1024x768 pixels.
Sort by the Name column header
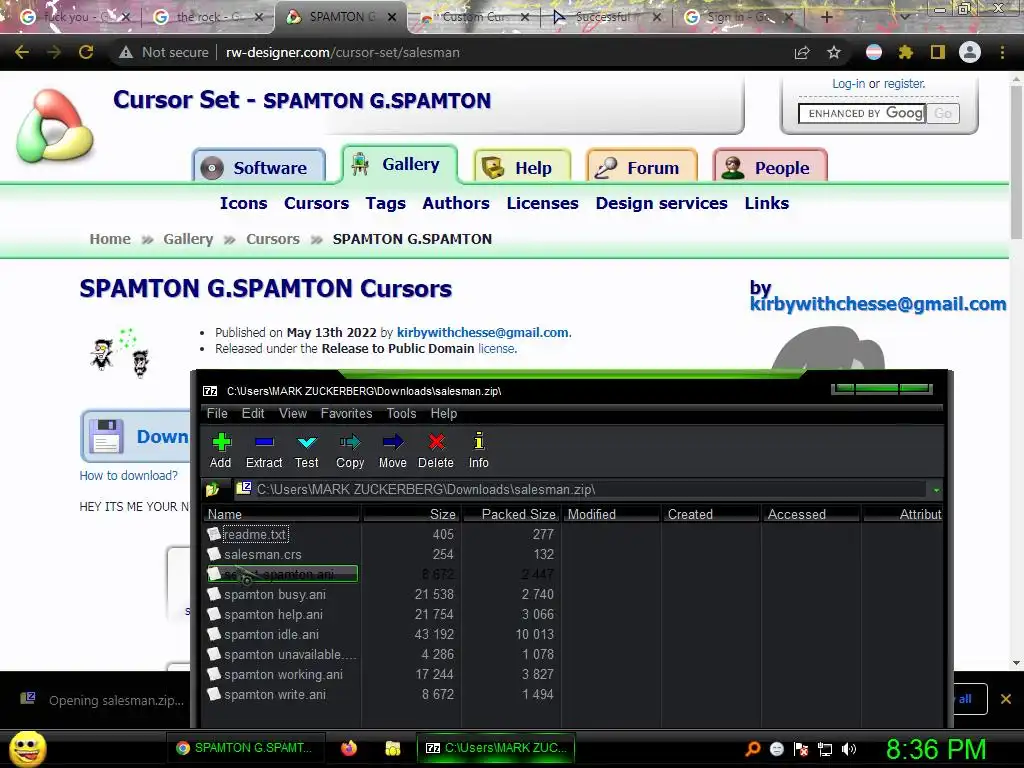pyautogui.click(x=281, y=515)
